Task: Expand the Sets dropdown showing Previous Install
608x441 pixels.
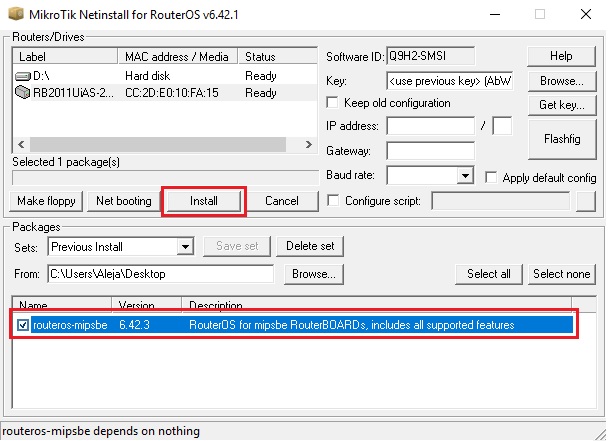Action: 185,247
